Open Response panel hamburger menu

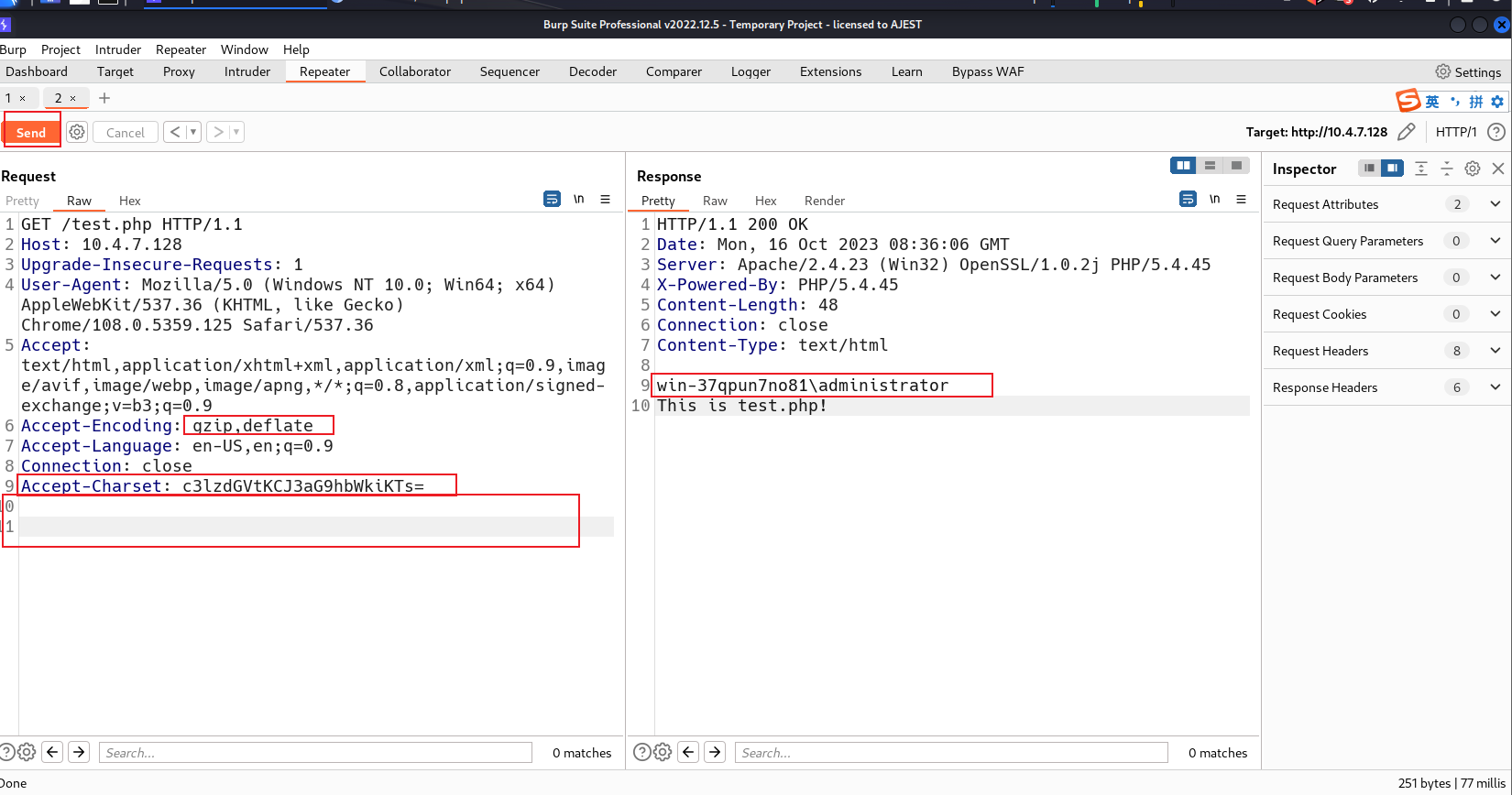[x=1241, y=199]
